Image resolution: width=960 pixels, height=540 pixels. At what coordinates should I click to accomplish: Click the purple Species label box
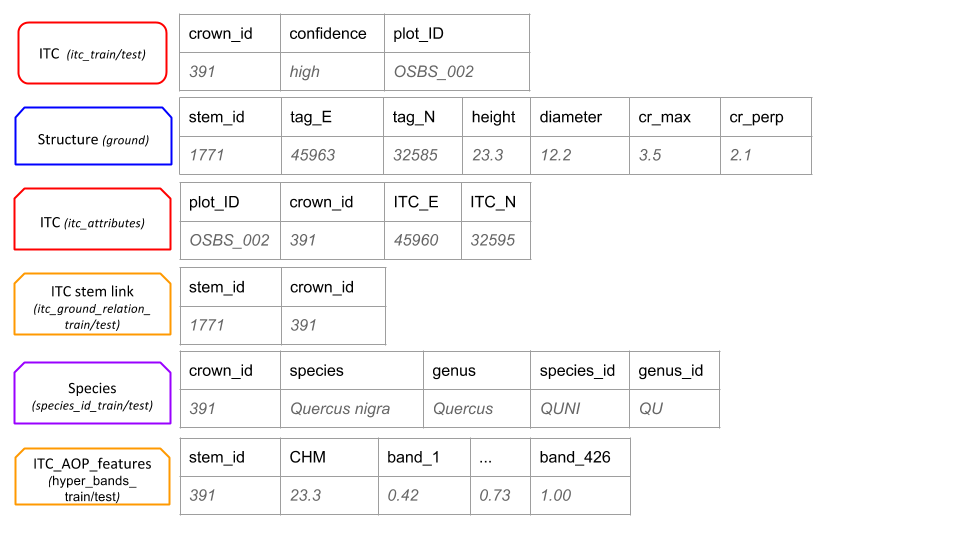92,395
